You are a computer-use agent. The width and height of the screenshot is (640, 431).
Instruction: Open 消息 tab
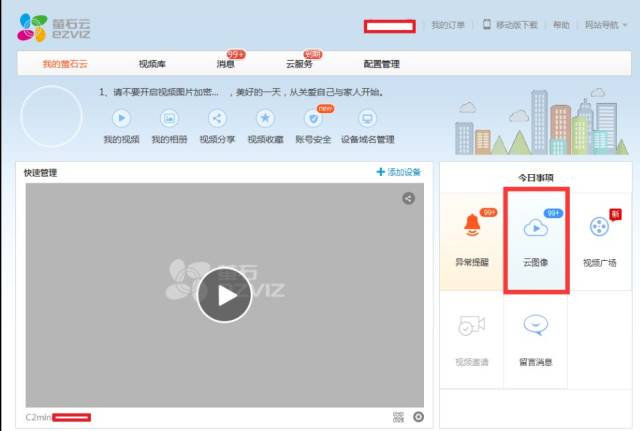tap(226, 64)
